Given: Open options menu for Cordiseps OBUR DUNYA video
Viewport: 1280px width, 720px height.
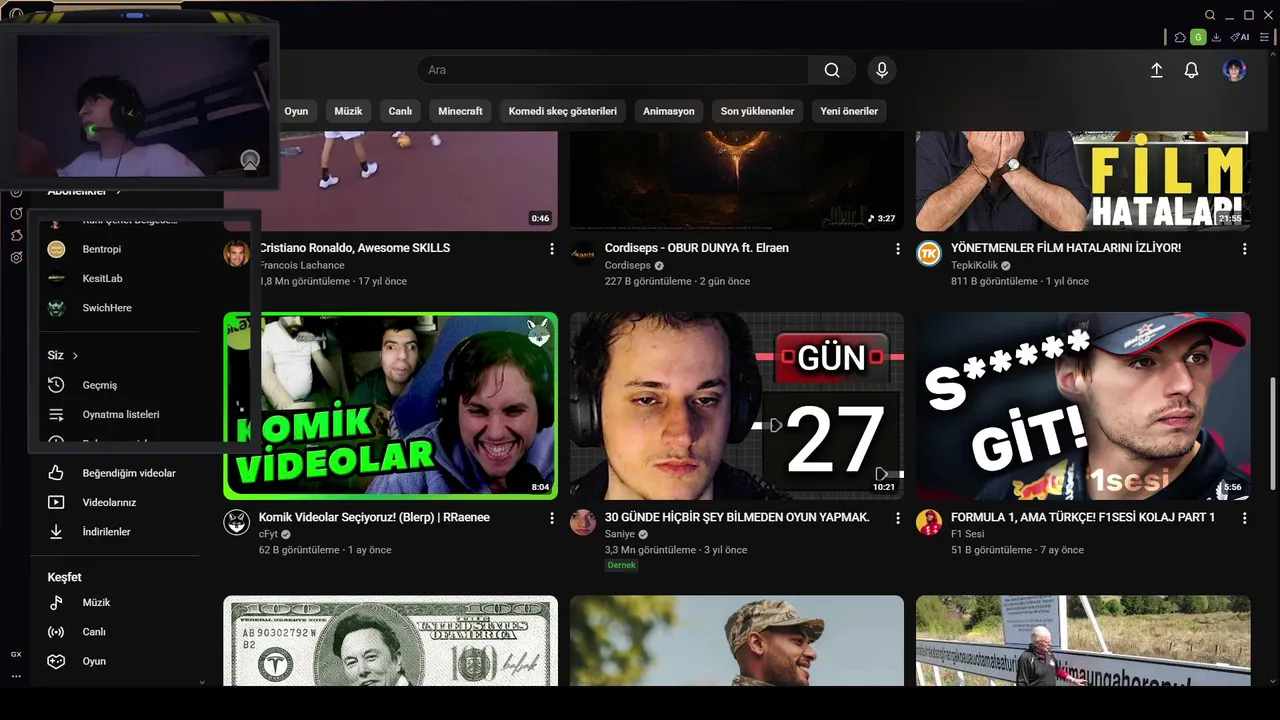Looking at the screenshot, I should (898, 249).
